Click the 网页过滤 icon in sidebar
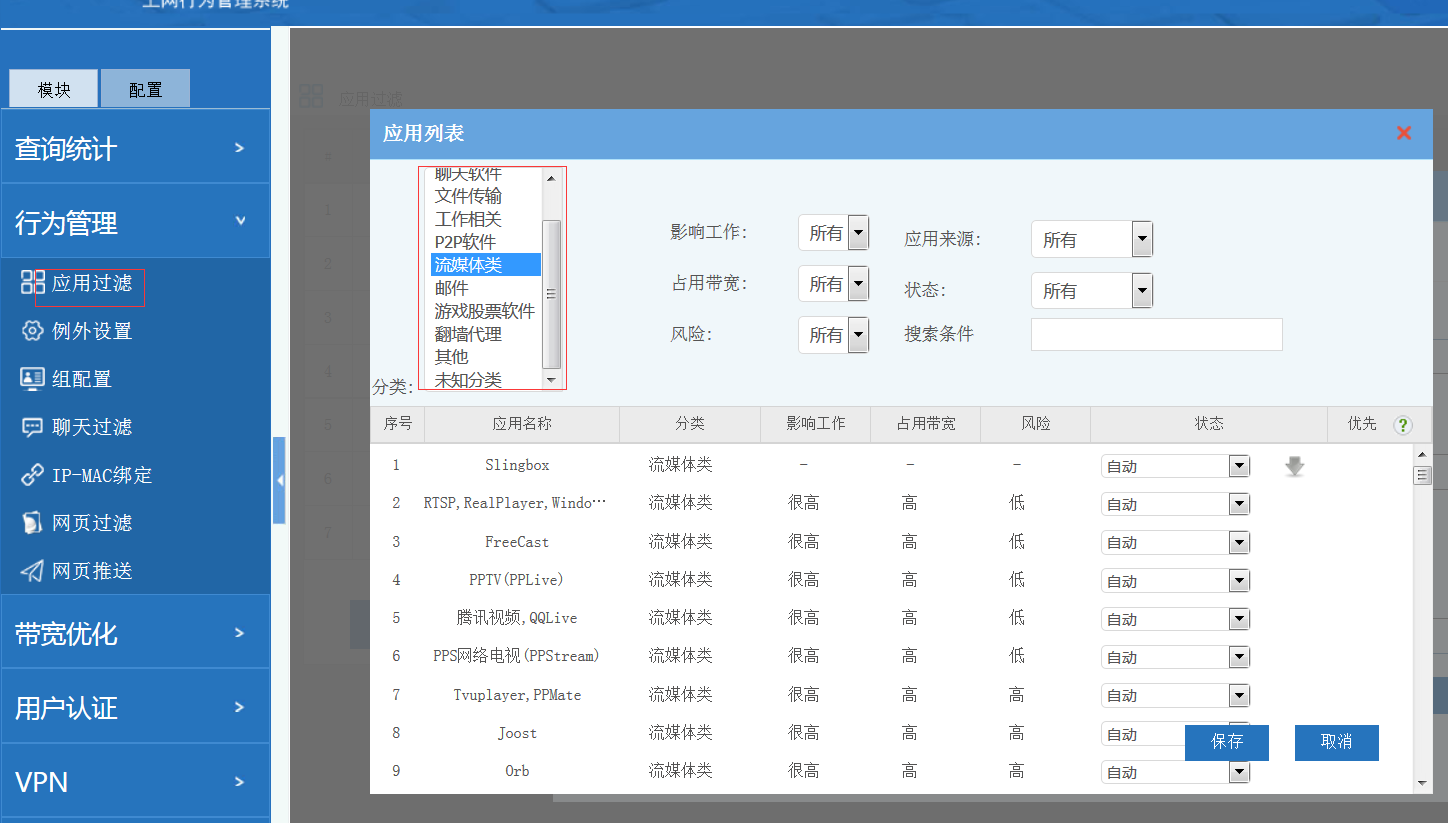 click(33, 523)
